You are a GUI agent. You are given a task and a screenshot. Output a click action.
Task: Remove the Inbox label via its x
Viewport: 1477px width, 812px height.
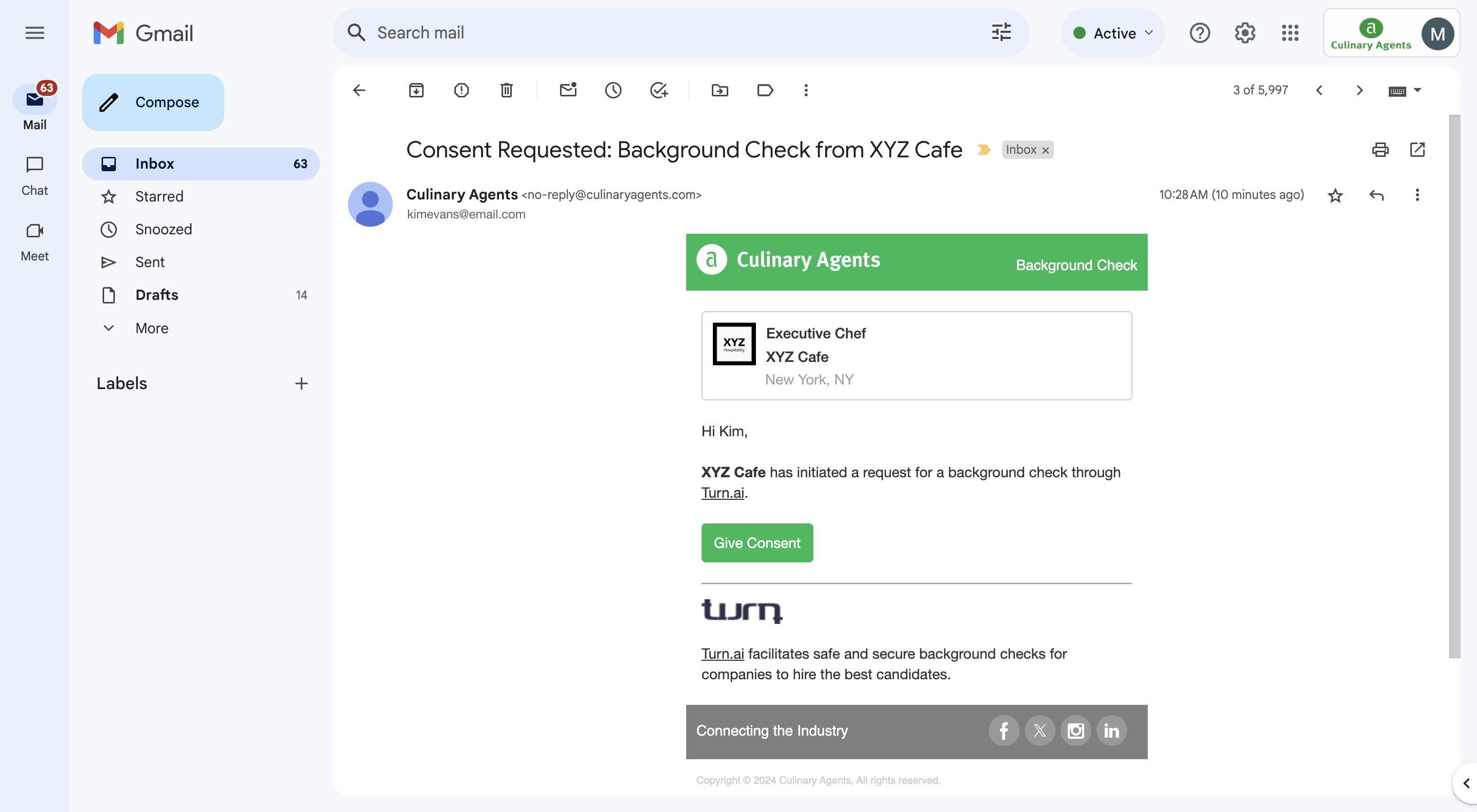pyautogui.click(x=1045, y=150)
